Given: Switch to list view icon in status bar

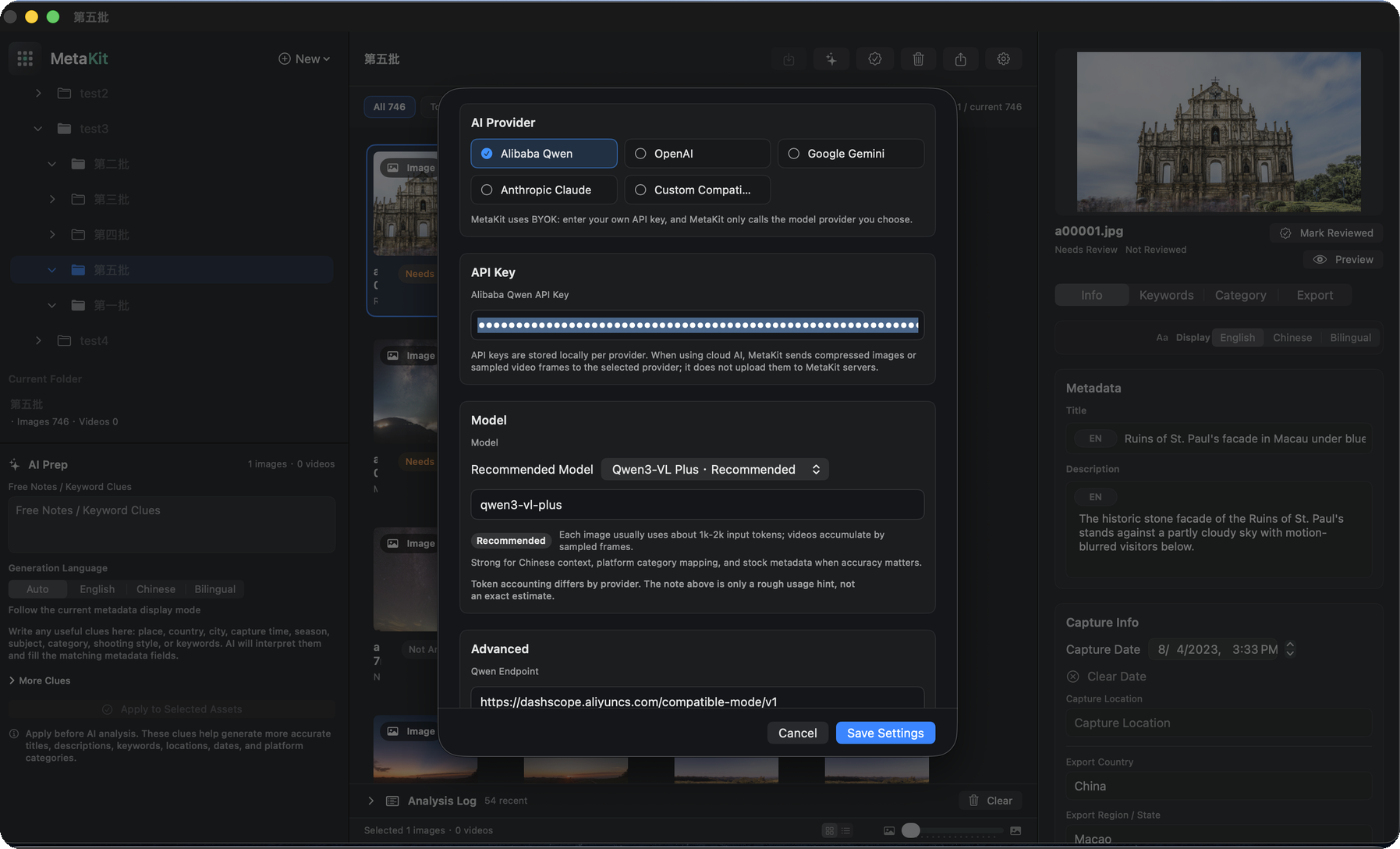Looking at the screenshot, I should coord(845,830).
